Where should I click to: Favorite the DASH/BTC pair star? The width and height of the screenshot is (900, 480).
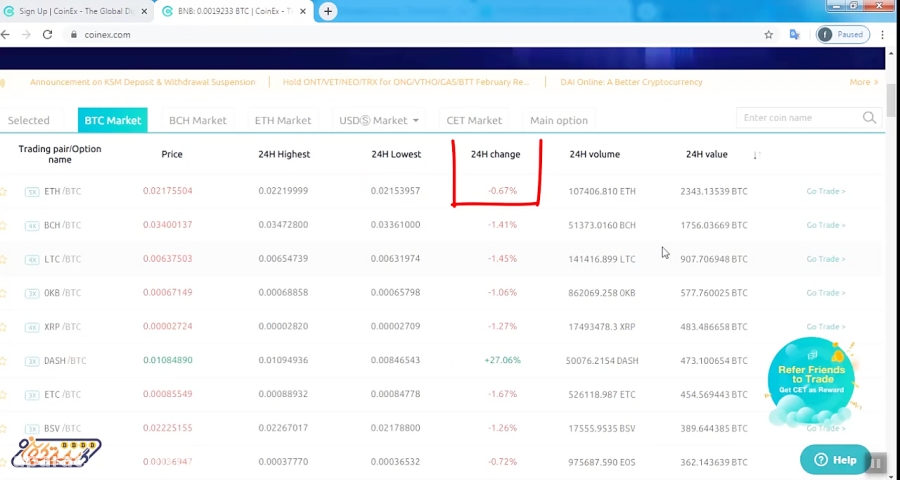click(x=3, y=361)
